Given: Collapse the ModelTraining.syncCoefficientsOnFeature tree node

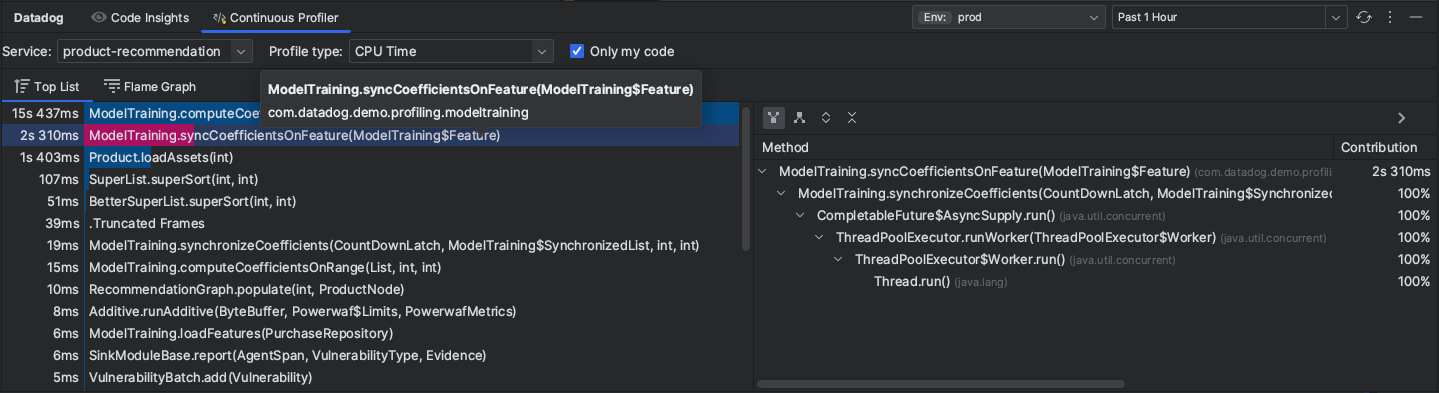Looking at the screenshot, I should [763, 172].
